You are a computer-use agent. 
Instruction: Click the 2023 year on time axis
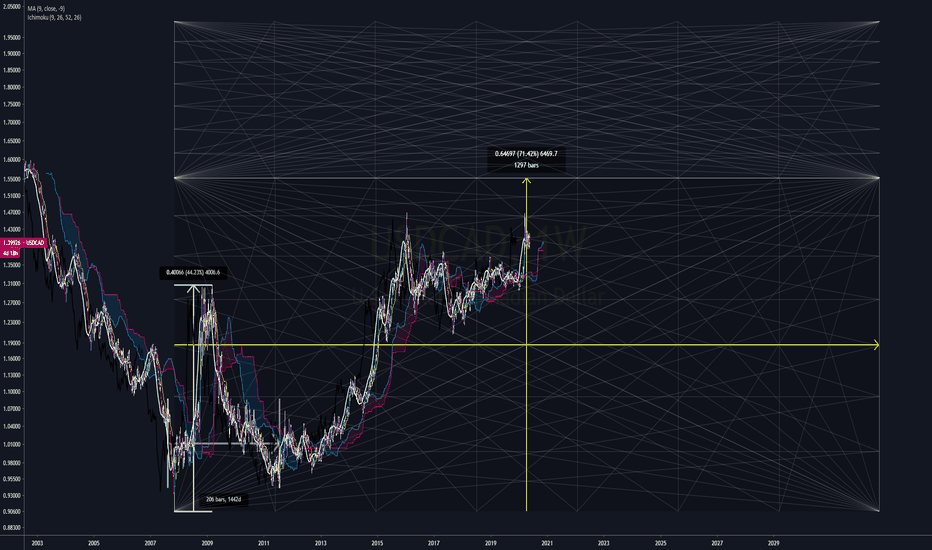tap(603, 543)
